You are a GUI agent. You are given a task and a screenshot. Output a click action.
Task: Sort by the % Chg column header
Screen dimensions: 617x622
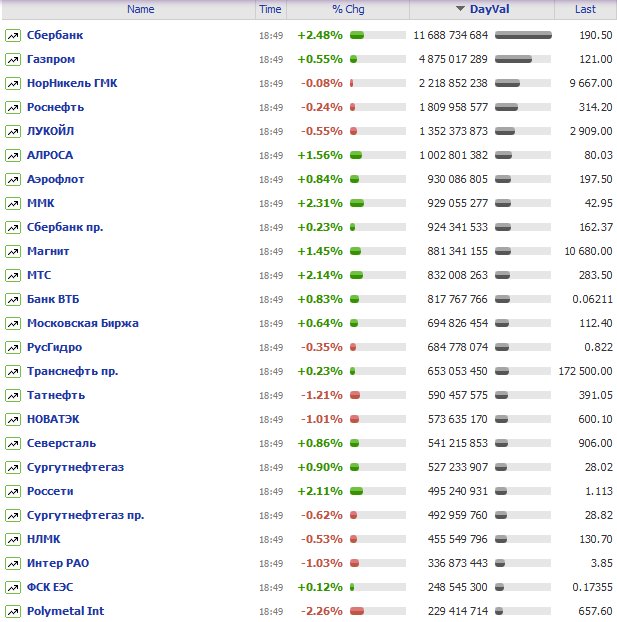click(x=347, y=9)
